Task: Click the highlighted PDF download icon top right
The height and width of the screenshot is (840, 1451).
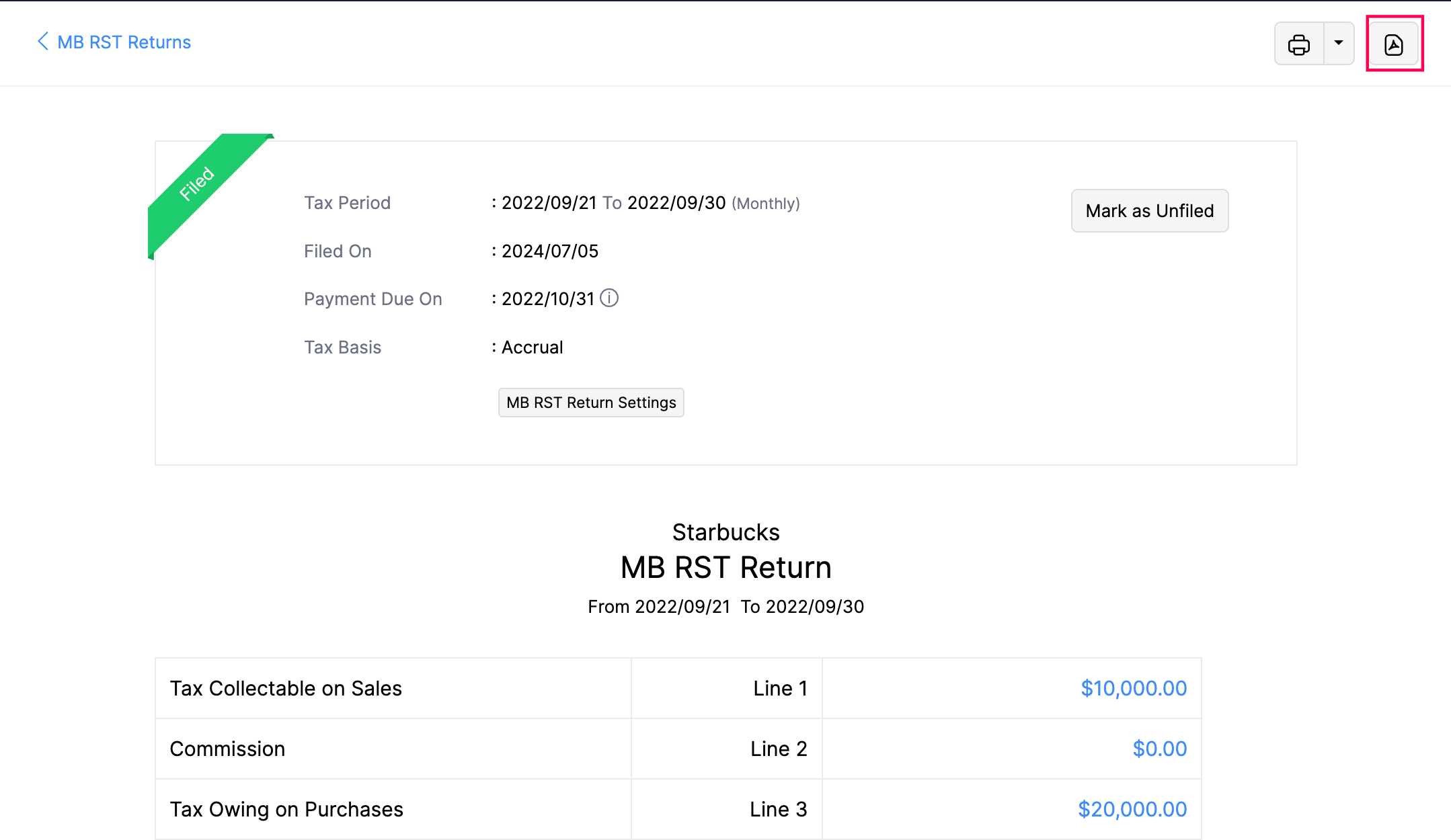Action: [x=1394, y=43]
